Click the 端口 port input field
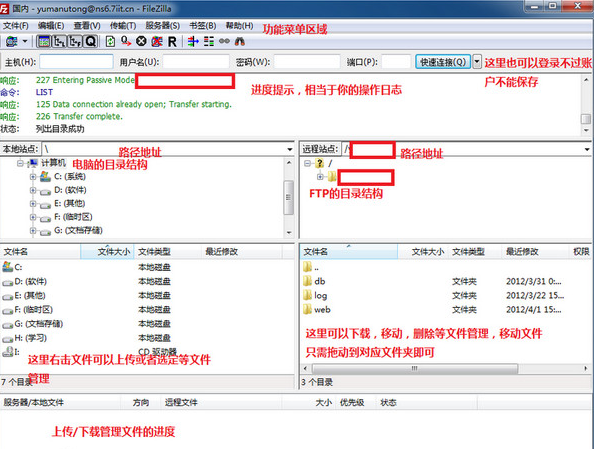This screenshot has width=594, height=449. point(396,62)
